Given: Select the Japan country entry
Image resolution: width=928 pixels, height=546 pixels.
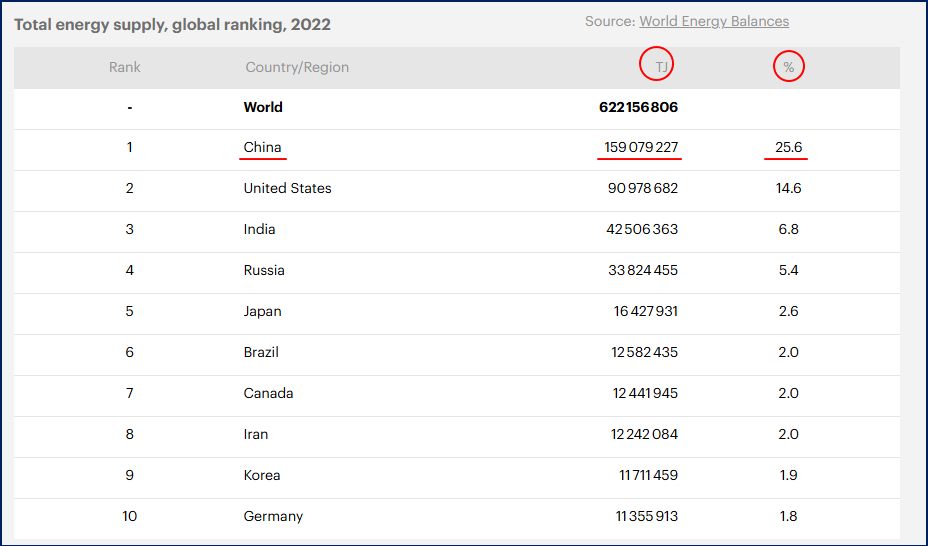Looking at the screenshot, I should click(x=262, y=311).
